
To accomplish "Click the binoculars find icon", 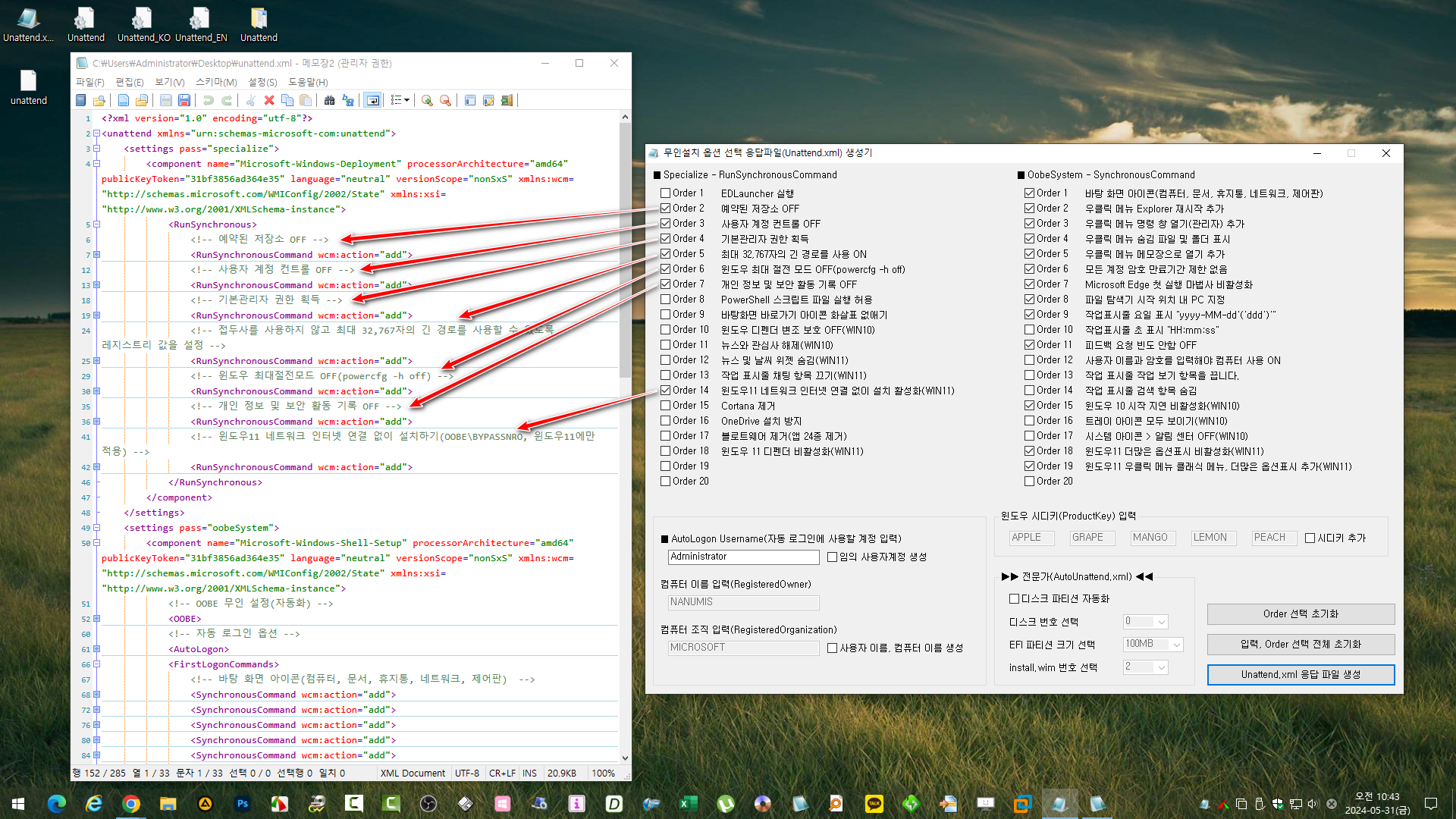I will click(x=329, y=100).
